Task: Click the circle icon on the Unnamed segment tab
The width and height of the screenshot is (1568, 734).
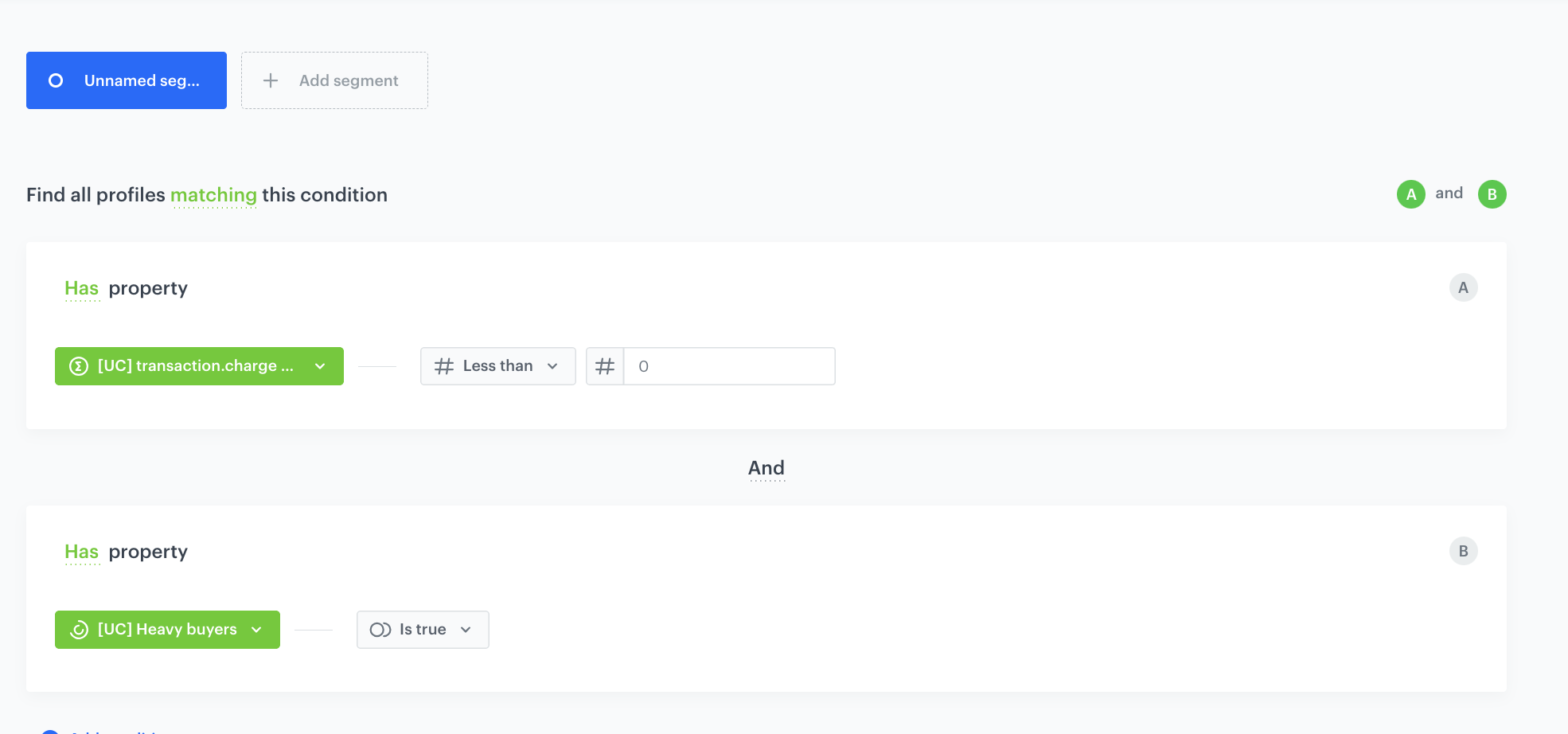Action: (x=54, y=80)
